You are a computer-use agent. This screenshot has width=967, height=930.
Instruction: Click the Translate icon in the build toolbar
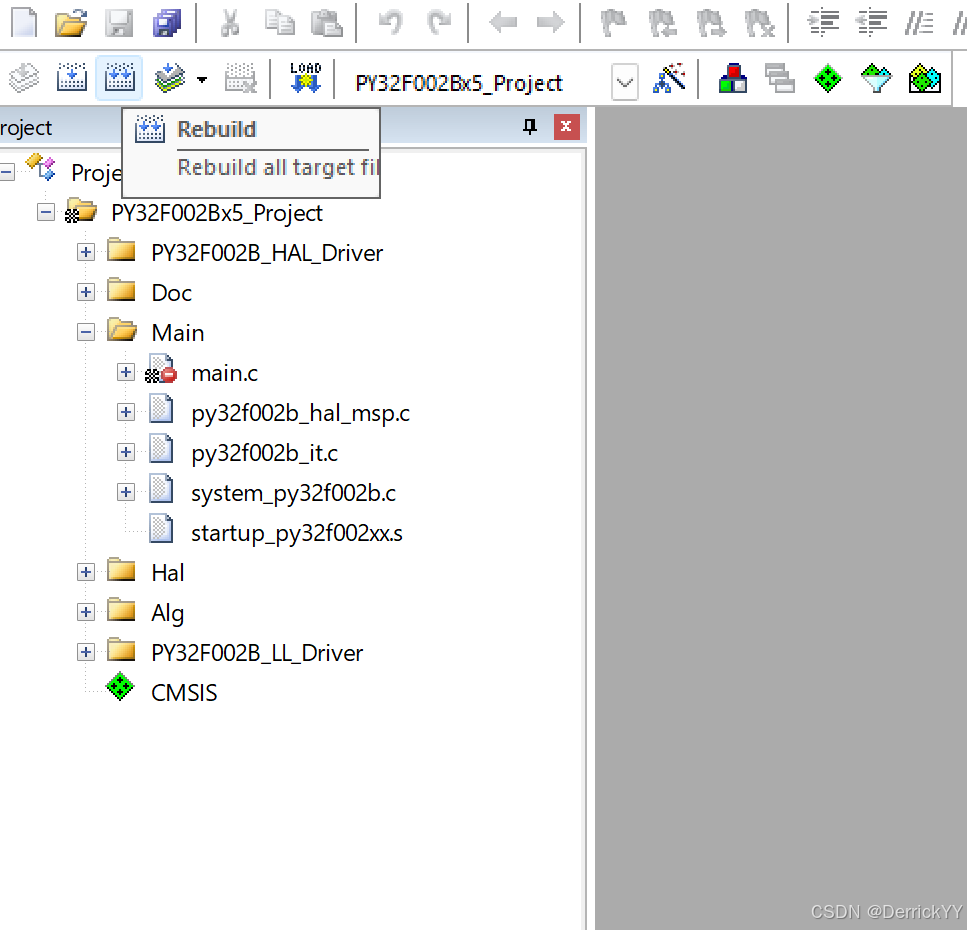click(x=24, y=78)
